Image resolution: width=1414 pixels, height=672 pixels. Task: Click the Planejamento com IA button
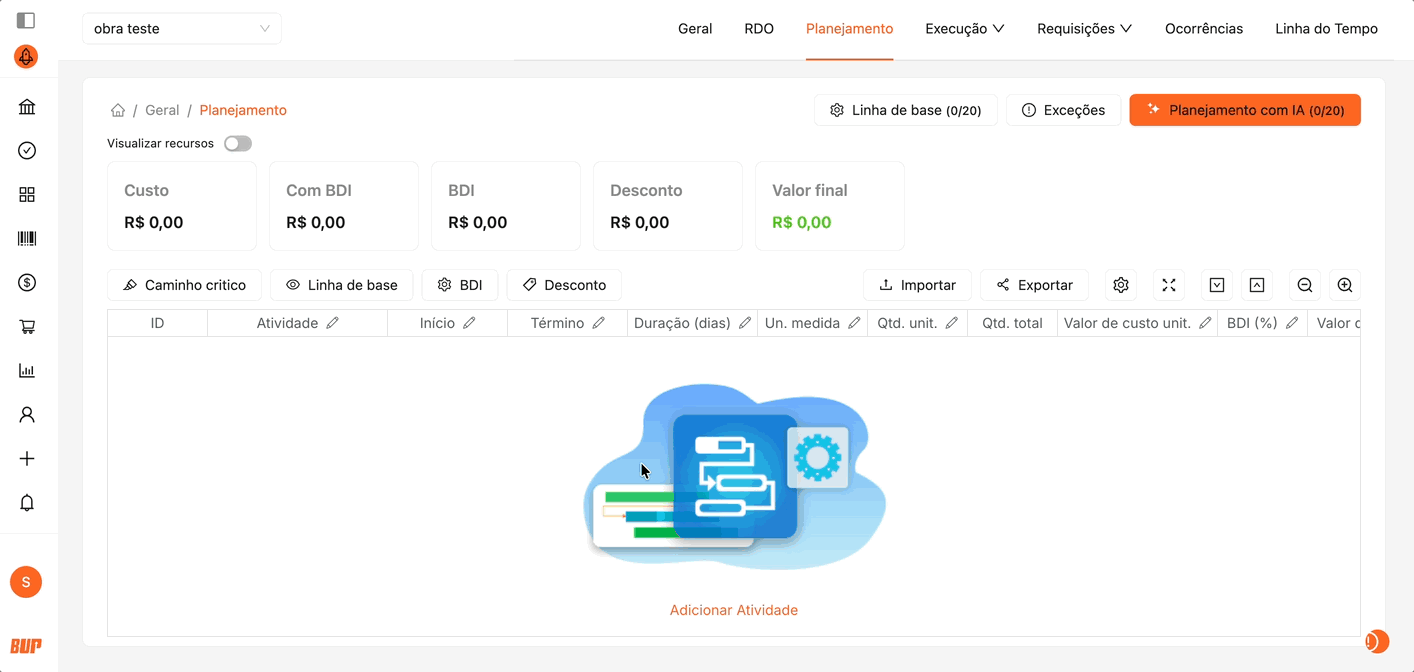(1245, 110)
